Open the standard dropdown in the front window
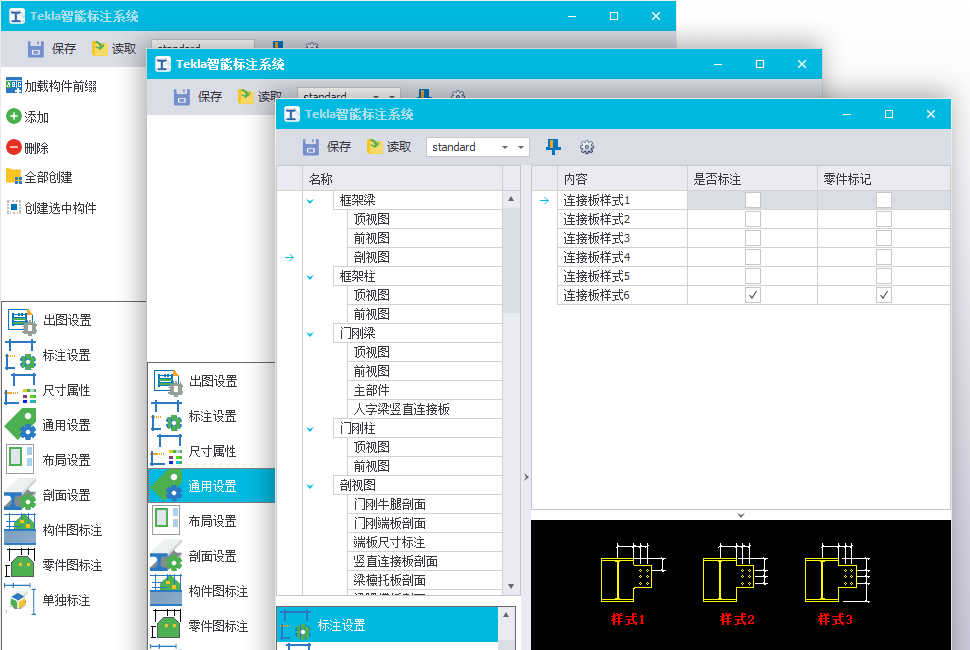 [x=520, y=147]
